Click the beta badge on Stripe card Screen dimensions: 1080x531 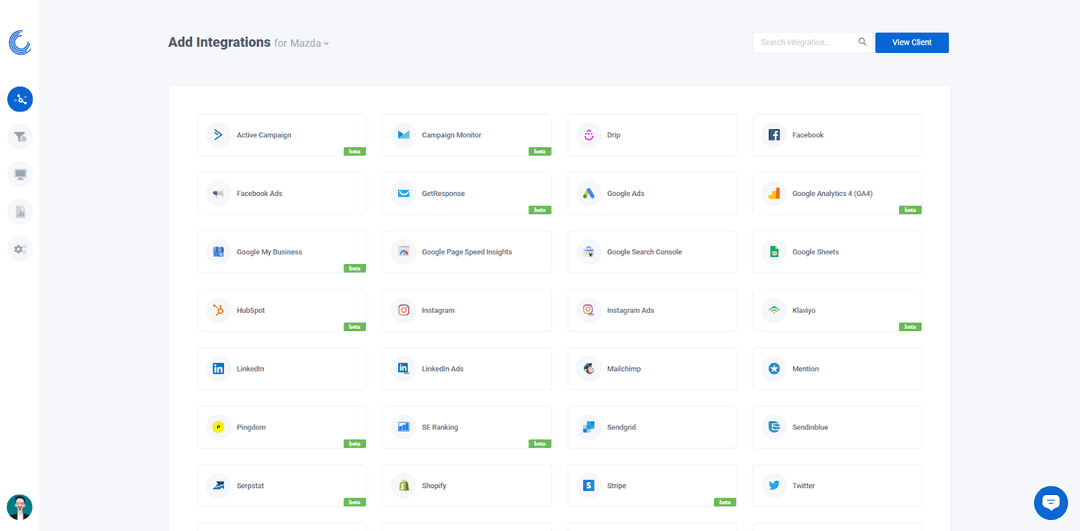725,502
